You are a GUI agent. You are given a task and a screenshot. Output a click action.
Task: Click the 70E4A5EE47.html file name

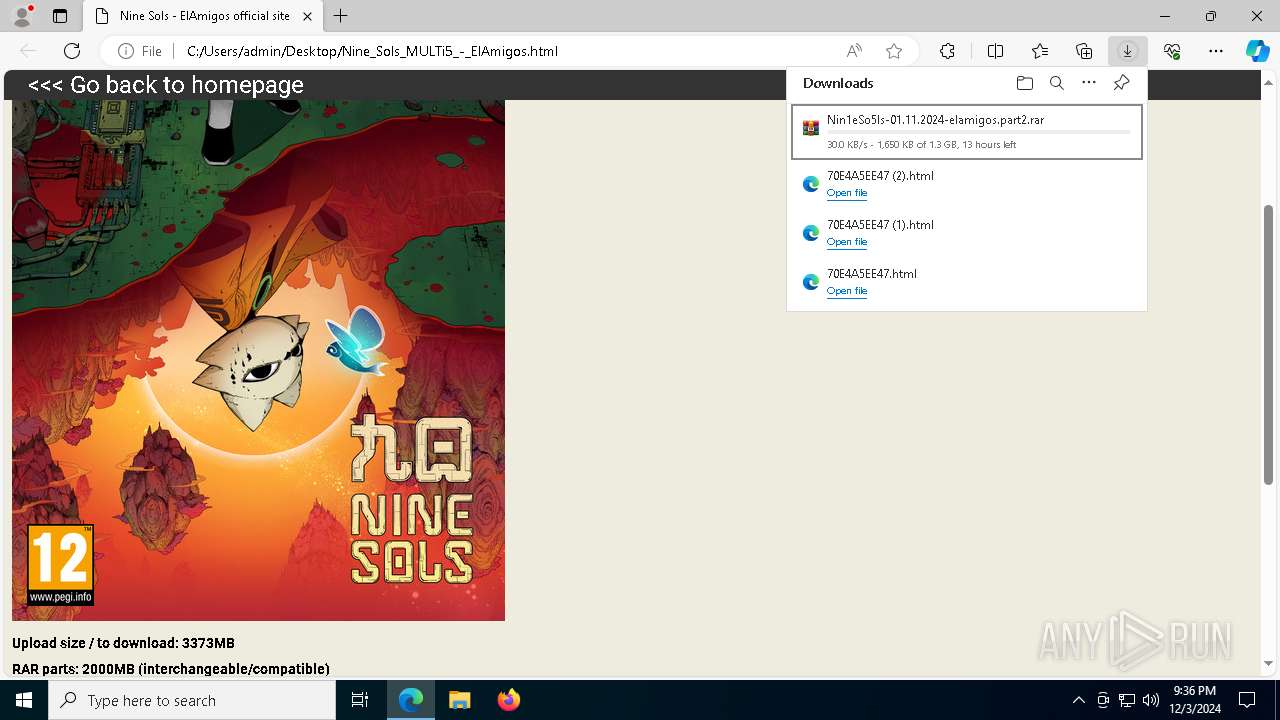(x=872, y=274)
